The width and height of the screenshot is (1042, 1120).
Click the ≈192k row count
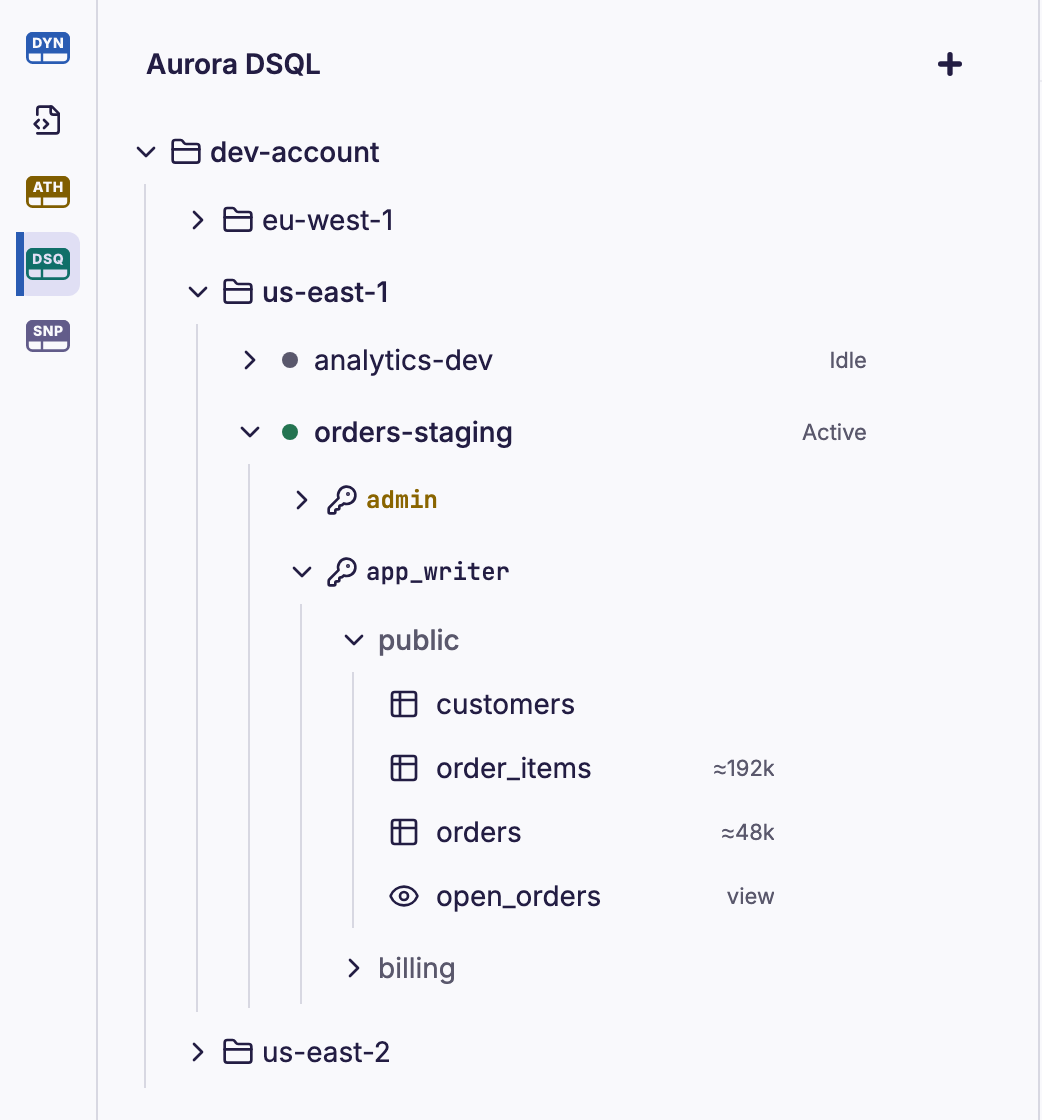743,769
